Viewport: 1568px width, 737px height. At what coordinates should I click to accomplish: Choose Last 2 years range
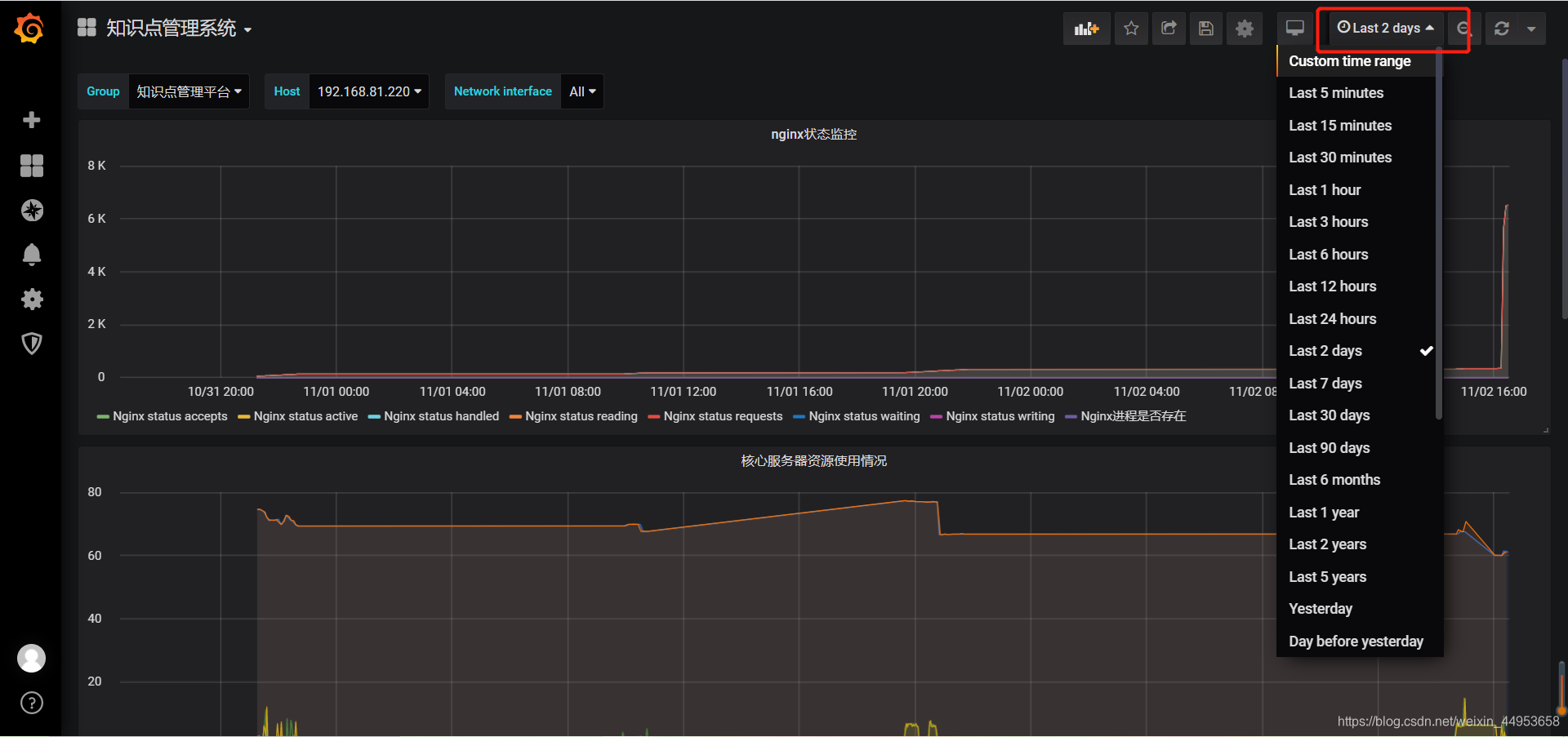pos(1356,544)
